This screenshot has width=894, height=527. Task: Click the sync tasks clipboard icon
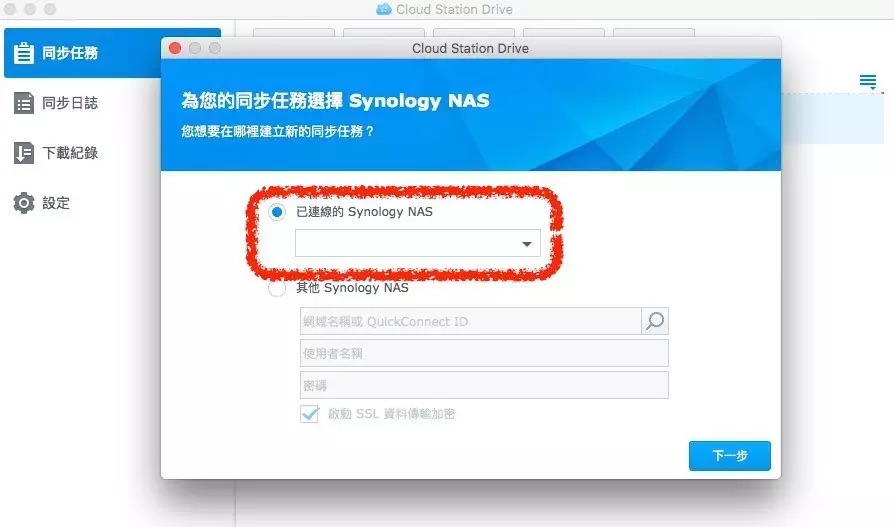tap(24, 53)
